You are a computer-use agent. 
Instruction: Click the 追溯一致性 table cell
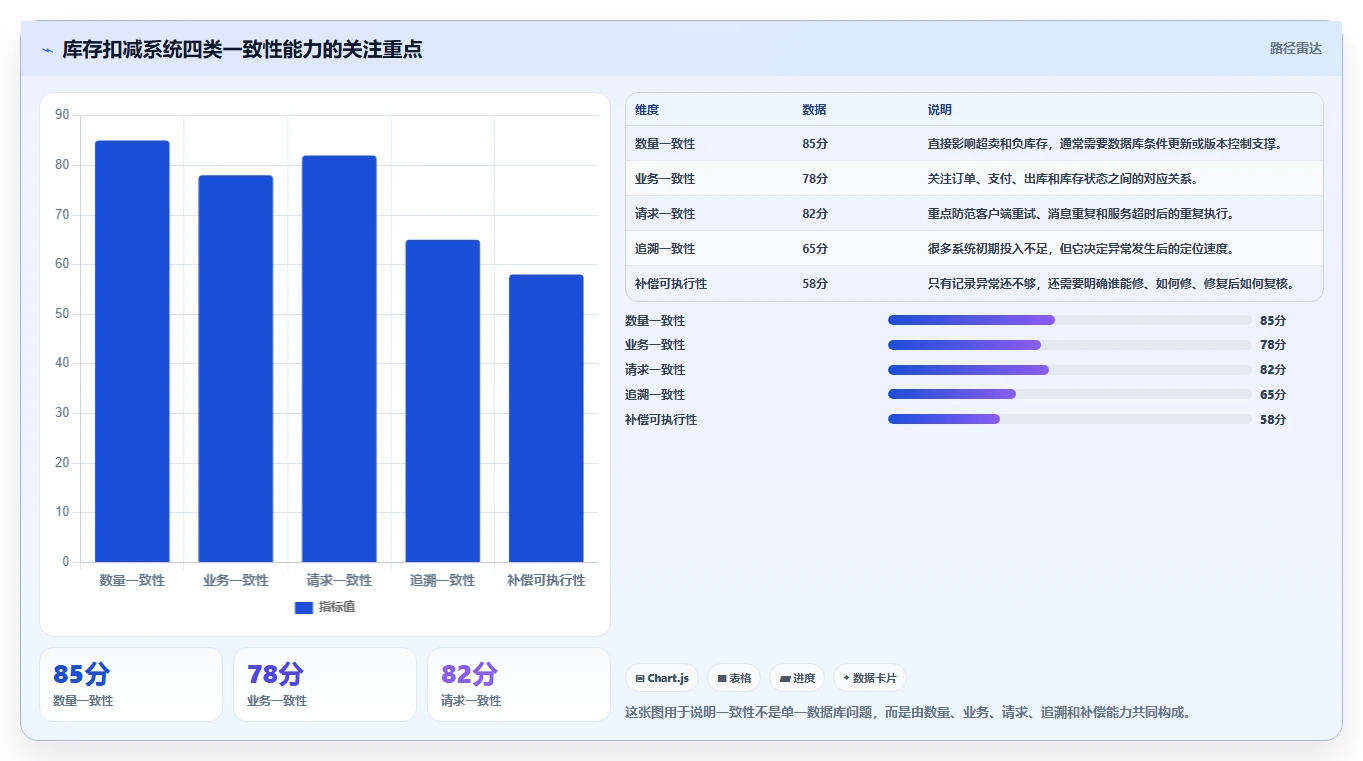click(x=665, y=249)
